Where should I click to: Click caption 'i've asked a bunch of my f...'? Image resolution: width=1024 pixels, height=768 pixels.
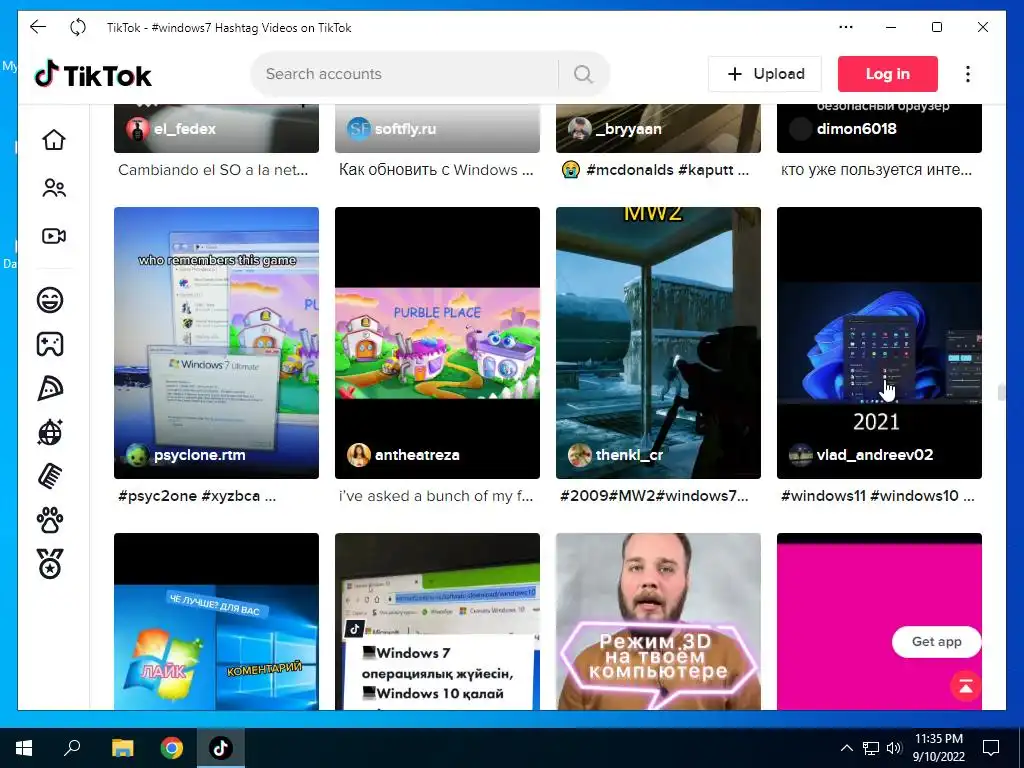coord(436,496)
